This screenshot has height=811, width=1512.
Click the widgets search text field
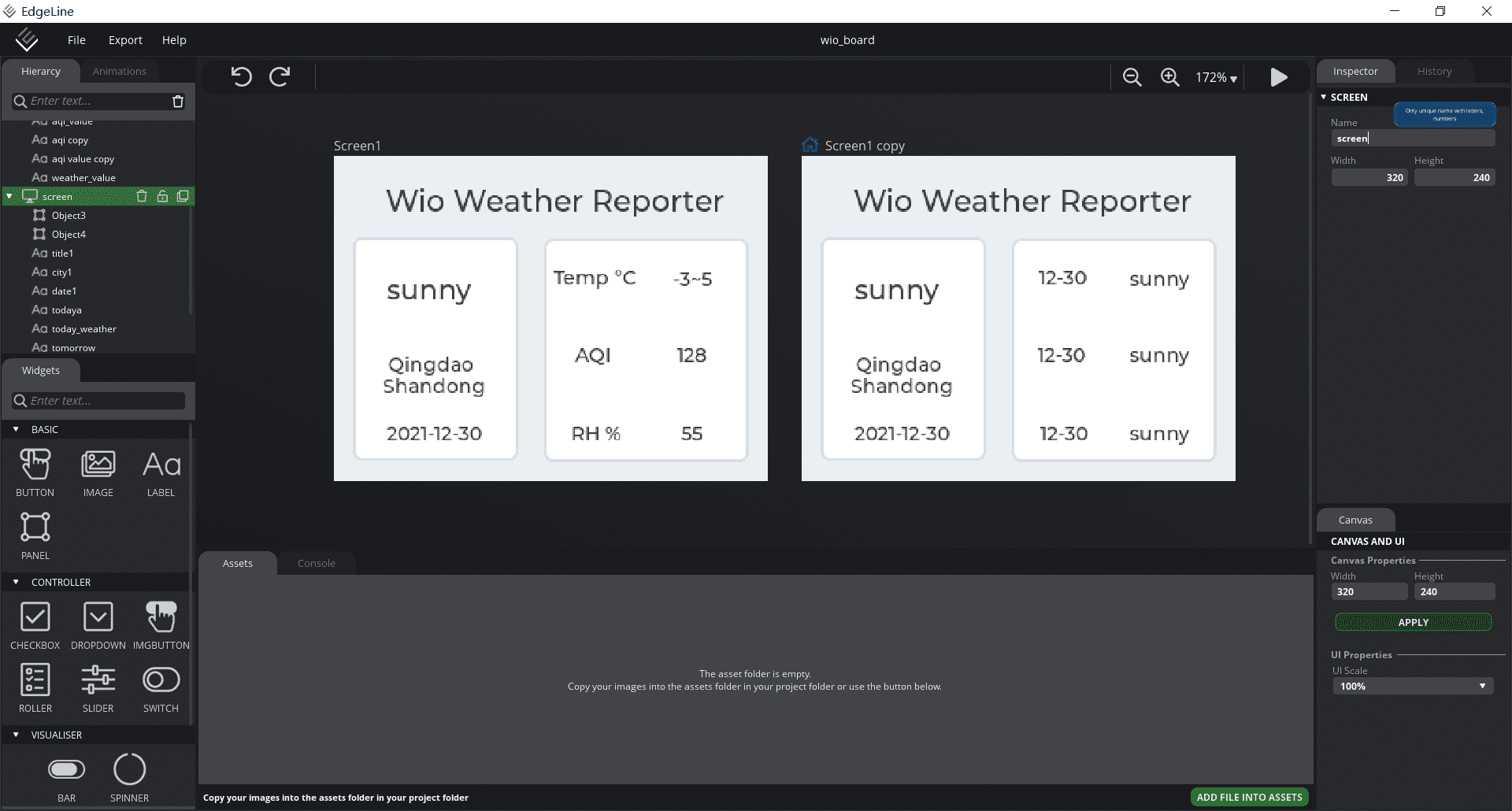98,401
